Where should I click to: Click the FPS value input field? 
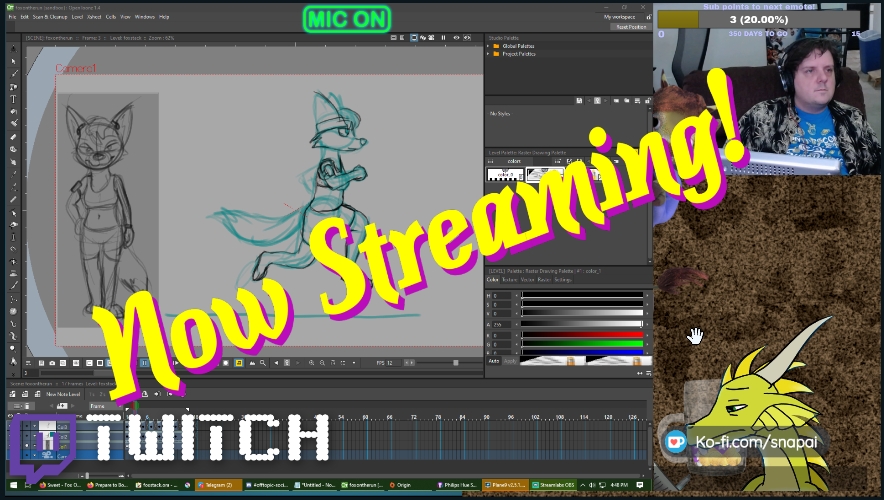[394, 363]
